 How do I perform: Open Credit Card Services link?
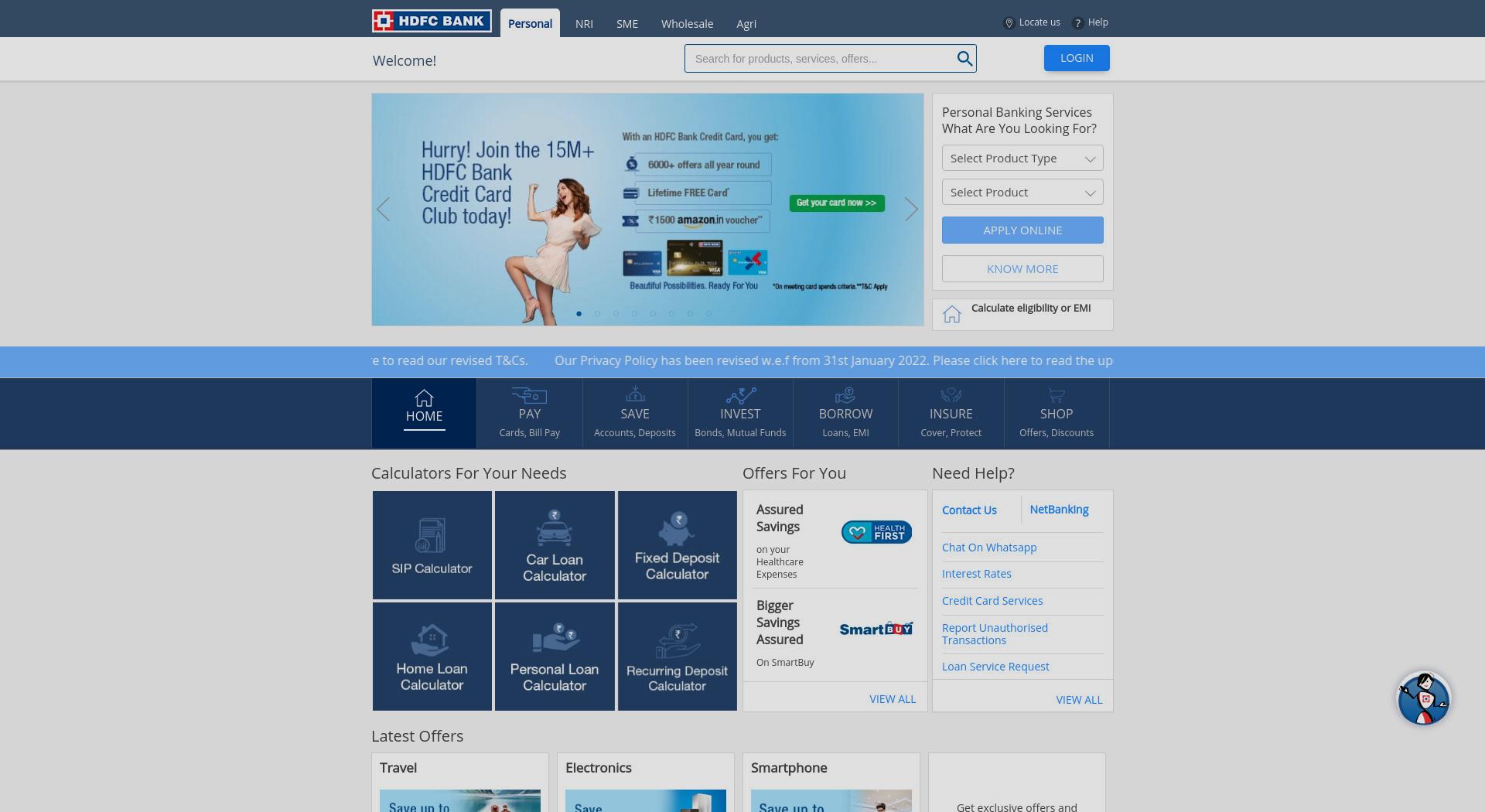tap(992, 601)
